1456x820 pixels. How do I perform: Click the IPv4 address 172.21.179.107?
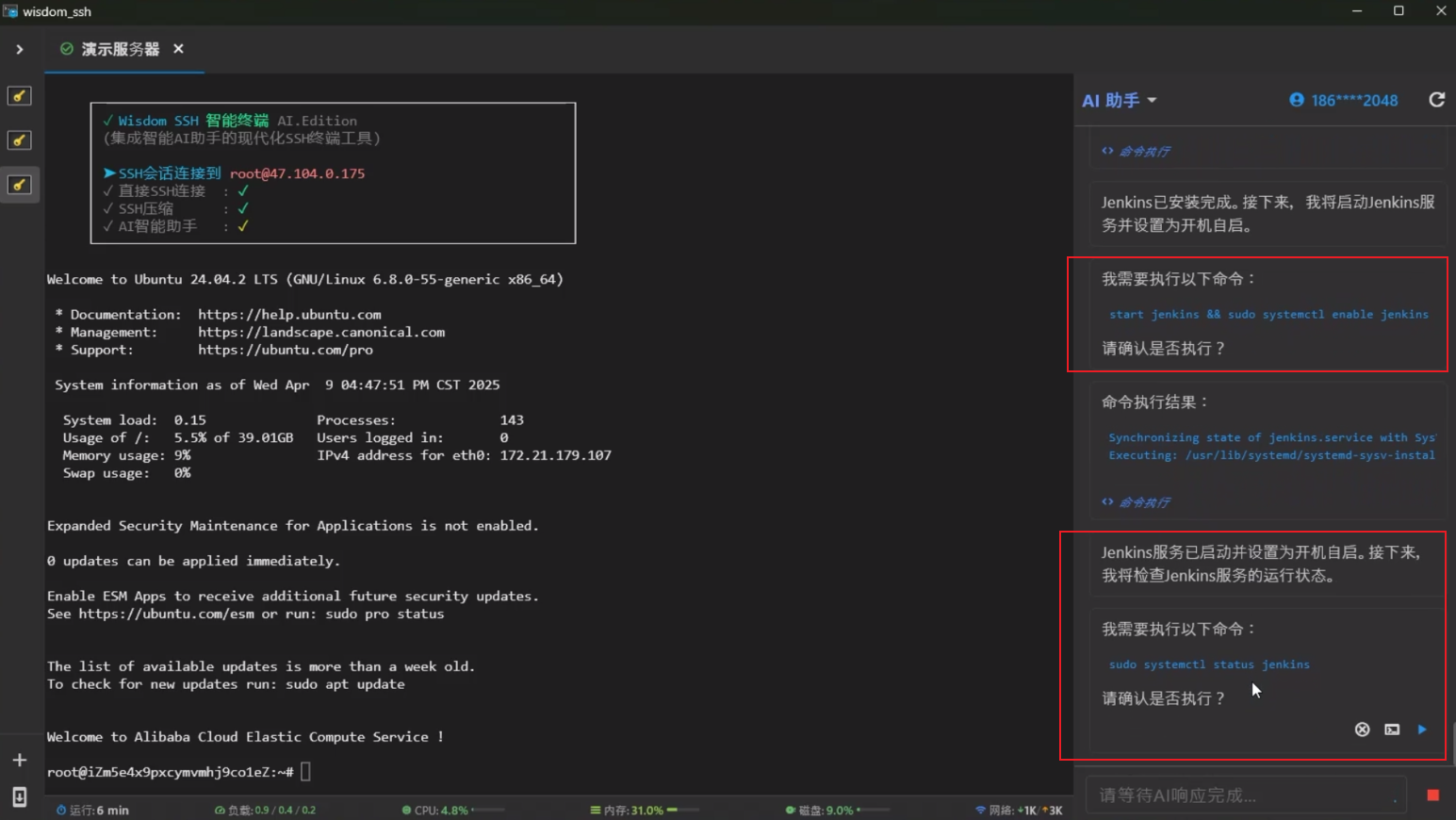(556, 455)
